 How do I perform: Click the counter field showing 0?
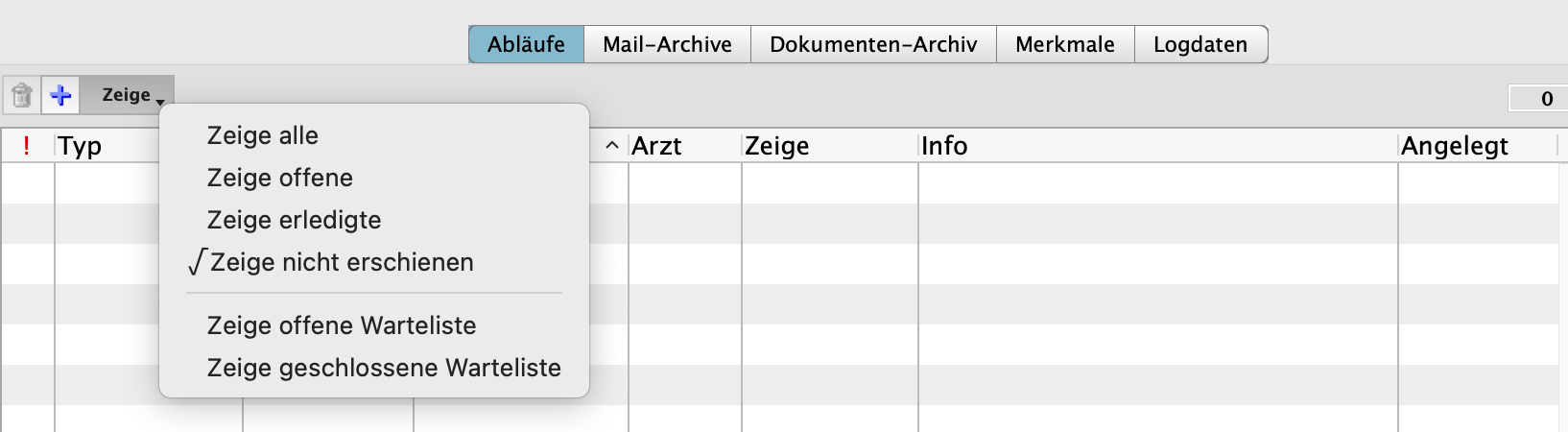pos(1537,98)
